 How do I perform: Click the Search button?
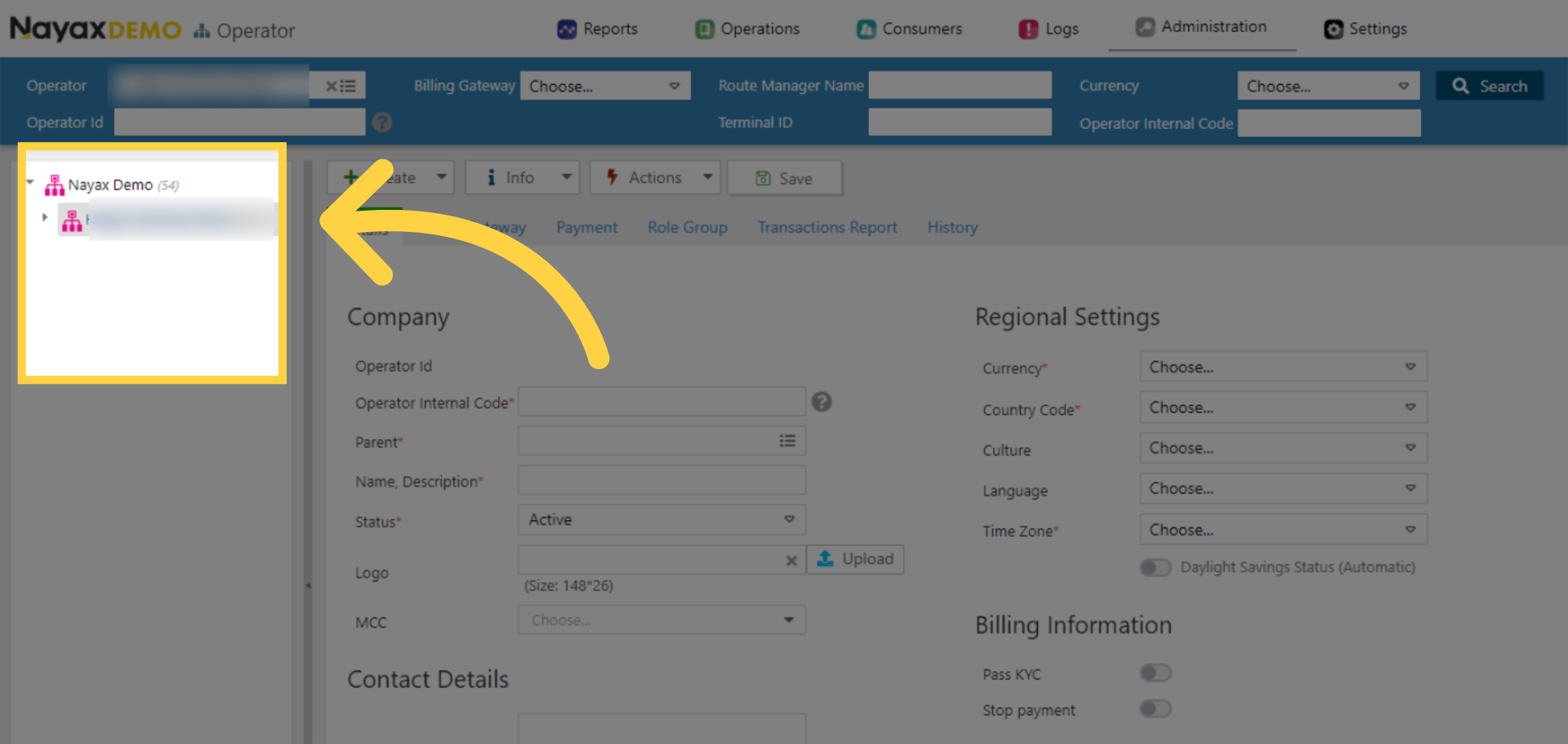(x=1490, y=86)
